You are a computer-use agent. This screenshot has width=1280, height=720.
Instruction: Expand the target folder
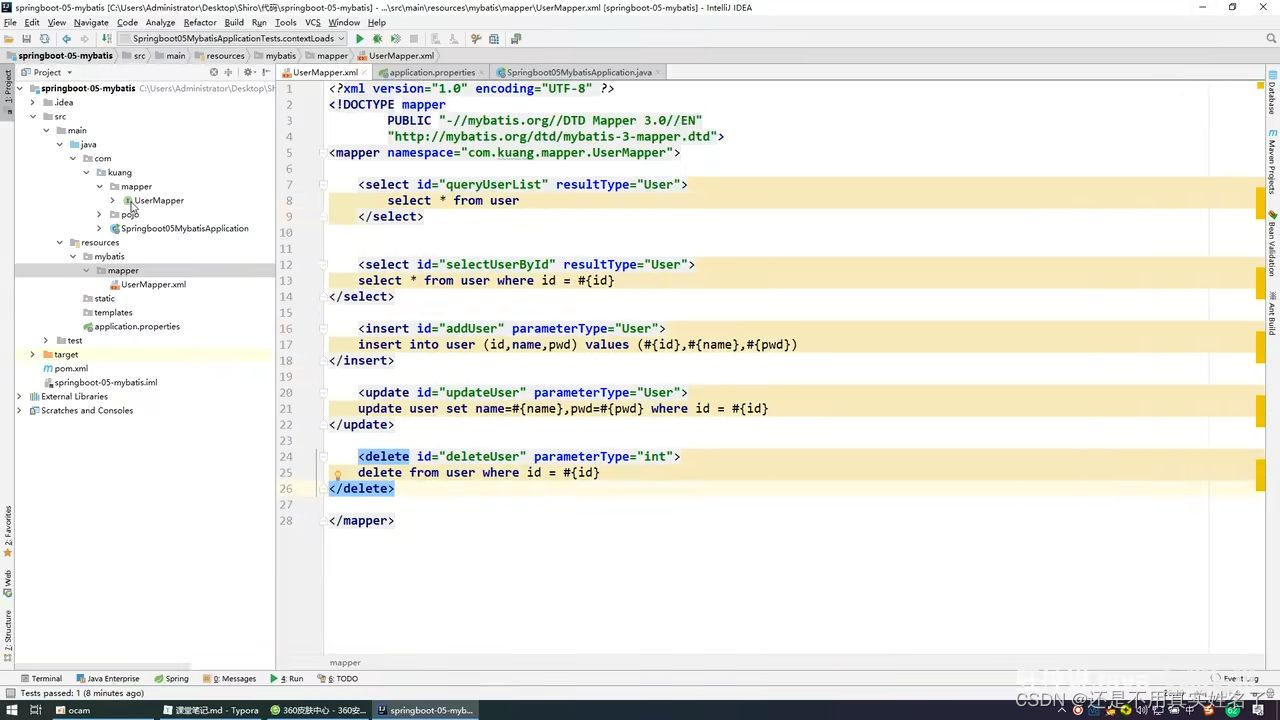pos(32,354)
